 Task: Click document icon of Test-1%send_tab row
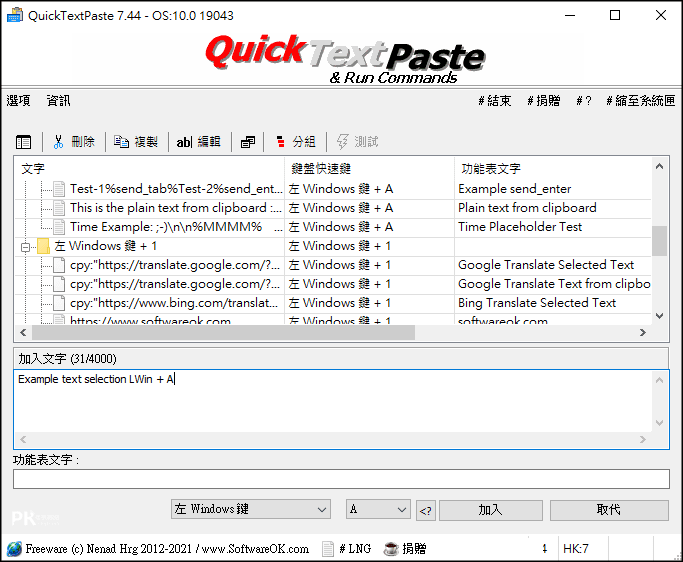point(59,189)
